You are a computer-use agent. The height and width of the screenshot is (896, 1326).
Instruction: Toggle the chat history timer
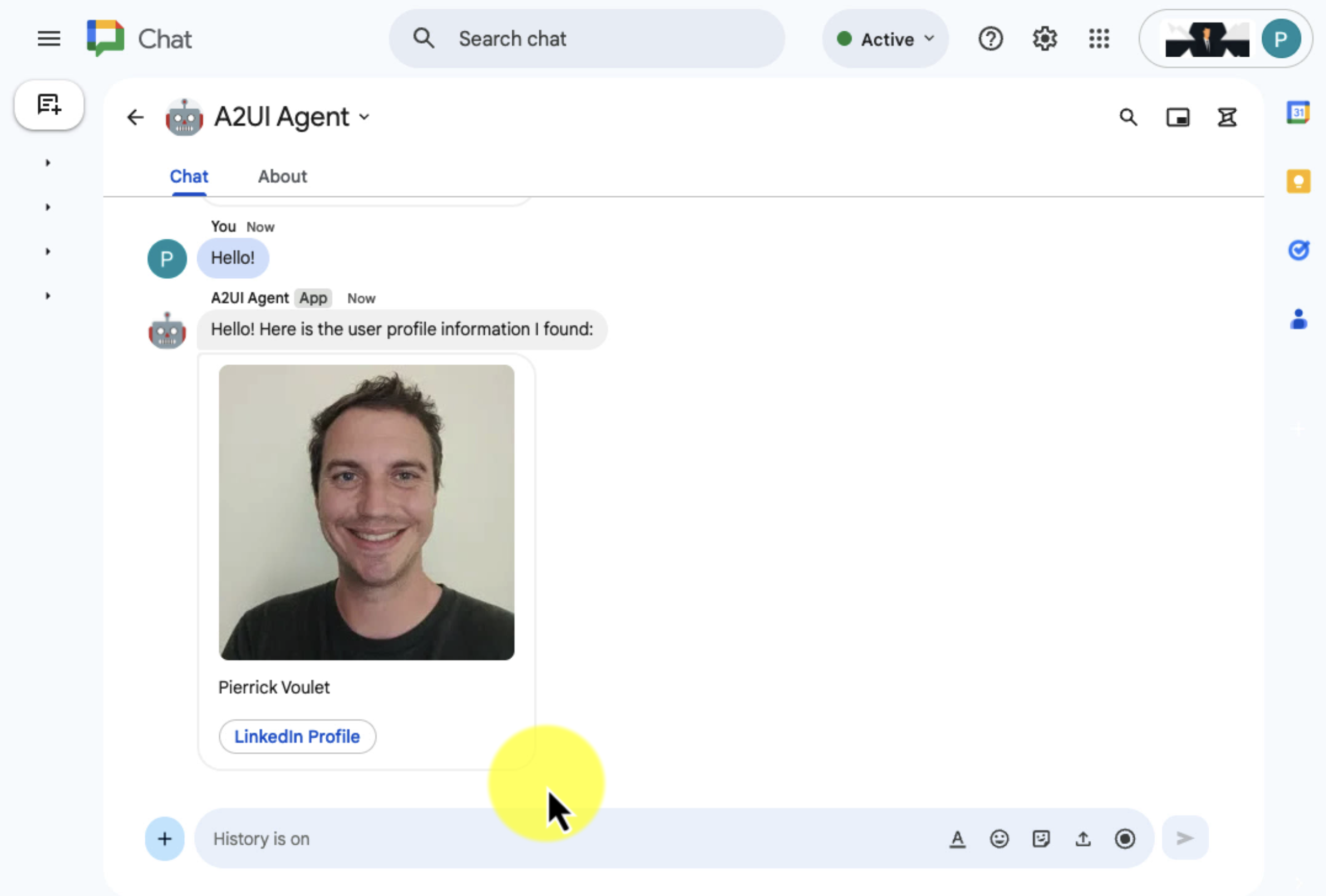click(x=1227, y=116)
